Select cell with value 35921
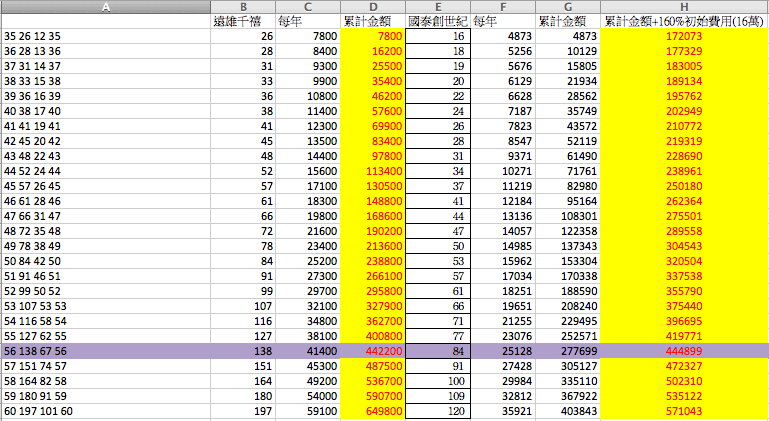 [x=503, y=411]
